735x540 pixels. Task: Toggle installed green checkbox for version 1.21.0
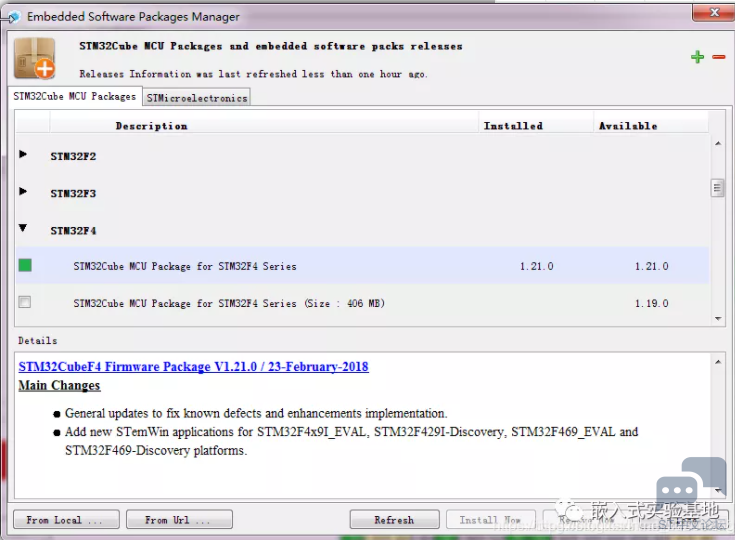tap(25, 265)
